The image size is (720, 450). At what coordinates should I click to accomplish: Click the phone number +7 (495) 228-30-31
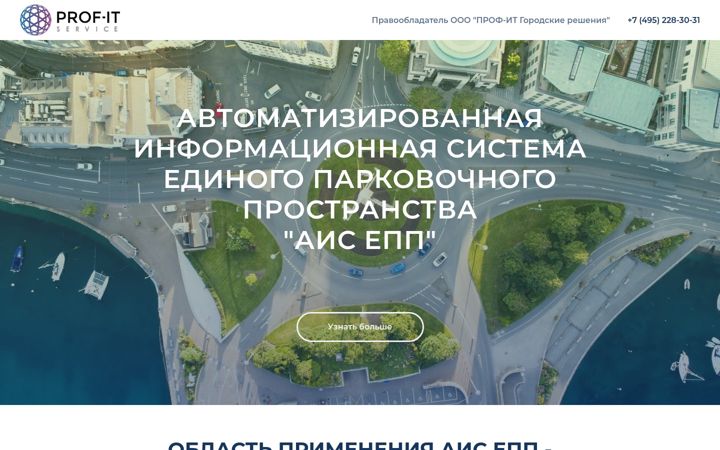[664, 20]
